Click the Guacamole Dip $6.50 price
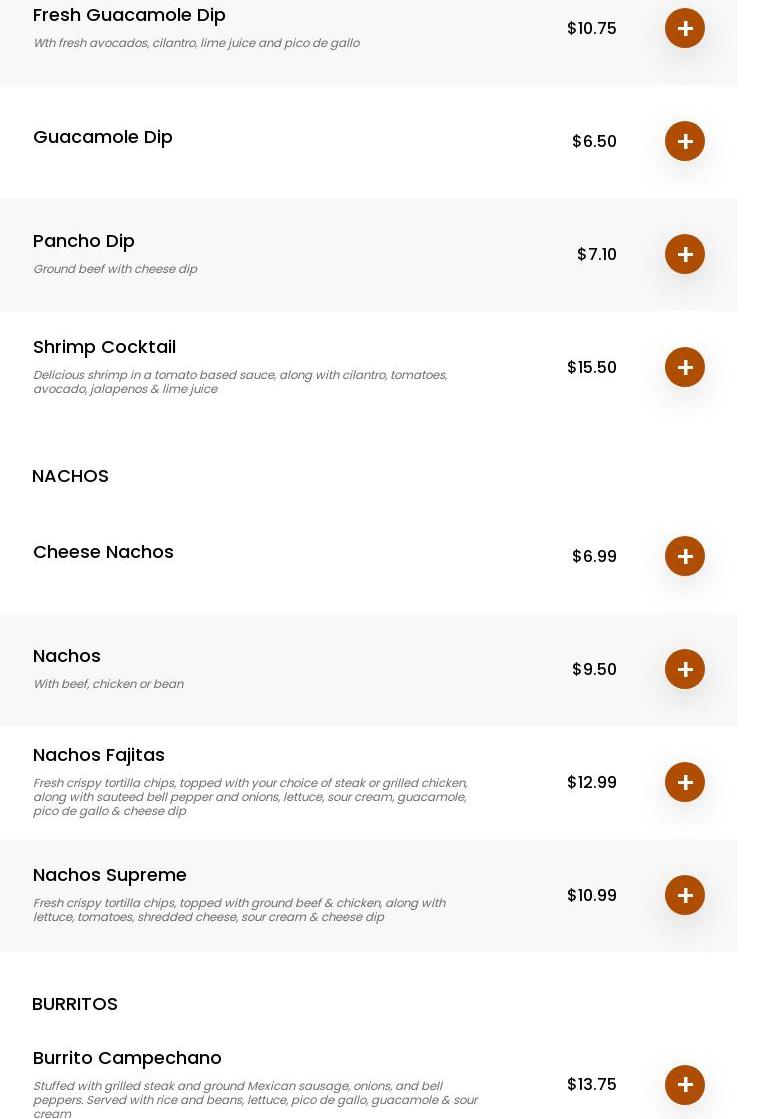 tap(594, 141)
